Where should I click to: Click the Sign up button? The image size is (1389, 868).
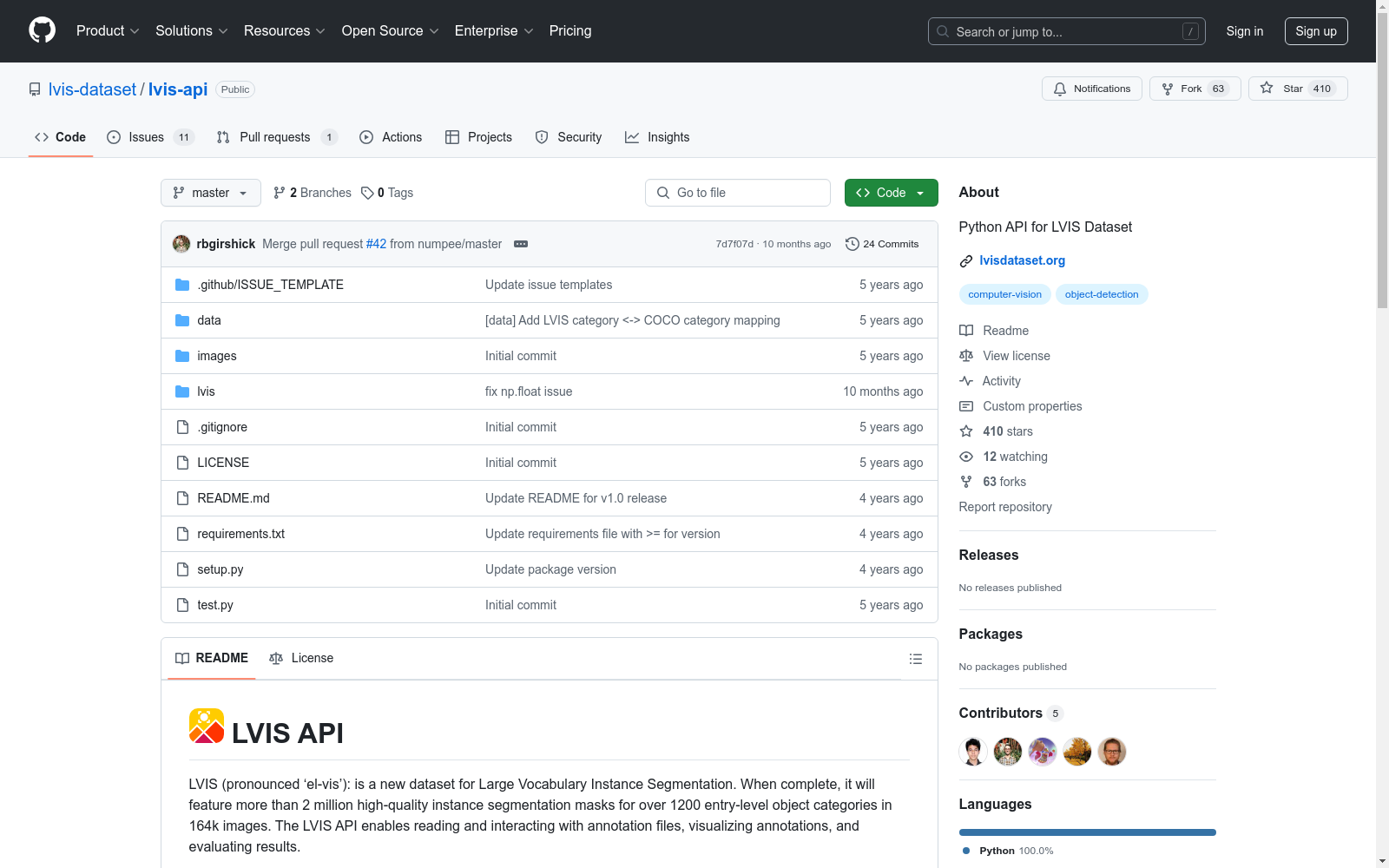coord(1316,31)
